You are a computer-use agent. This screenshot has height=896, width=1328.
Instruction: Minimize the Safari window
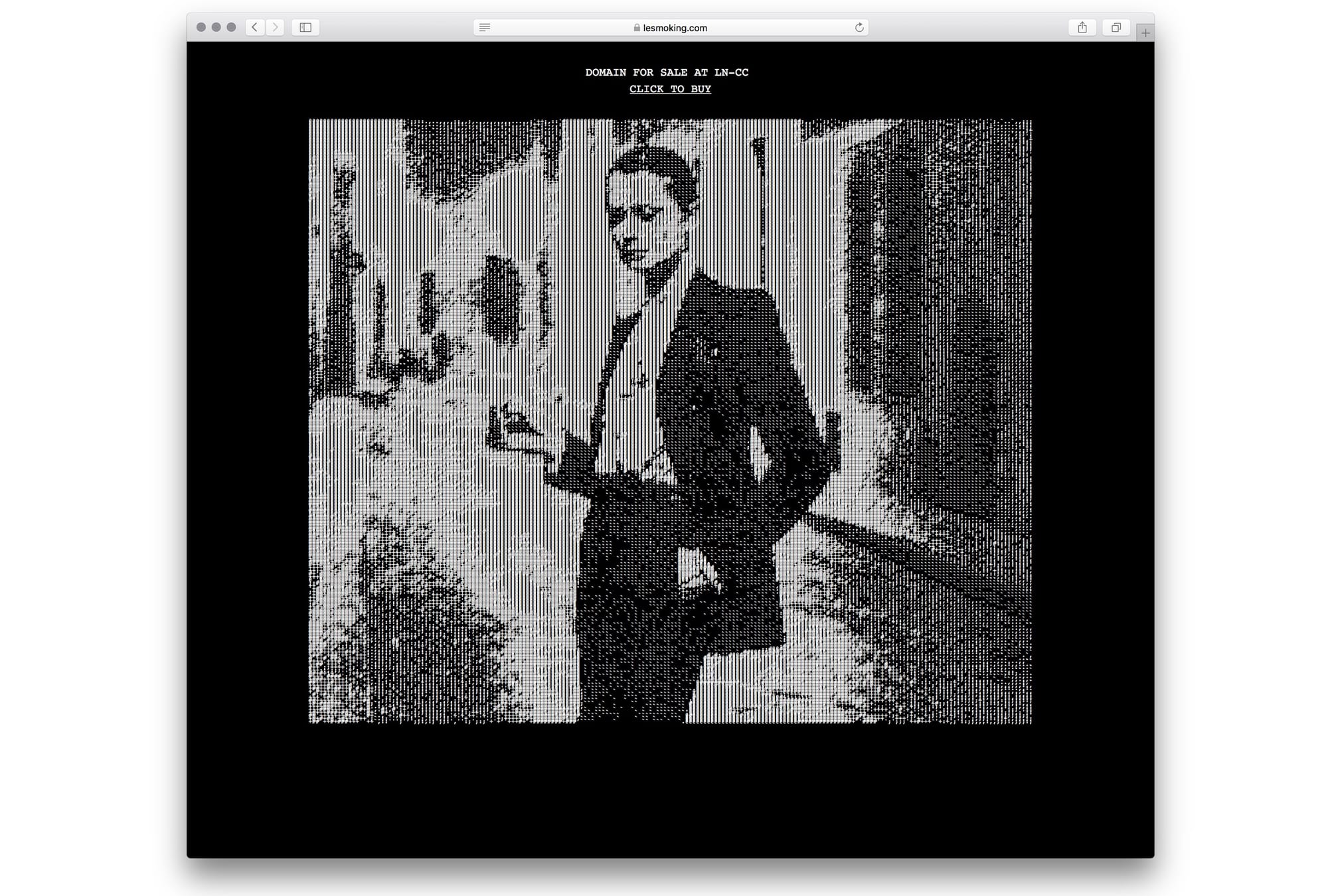point(216,27)
